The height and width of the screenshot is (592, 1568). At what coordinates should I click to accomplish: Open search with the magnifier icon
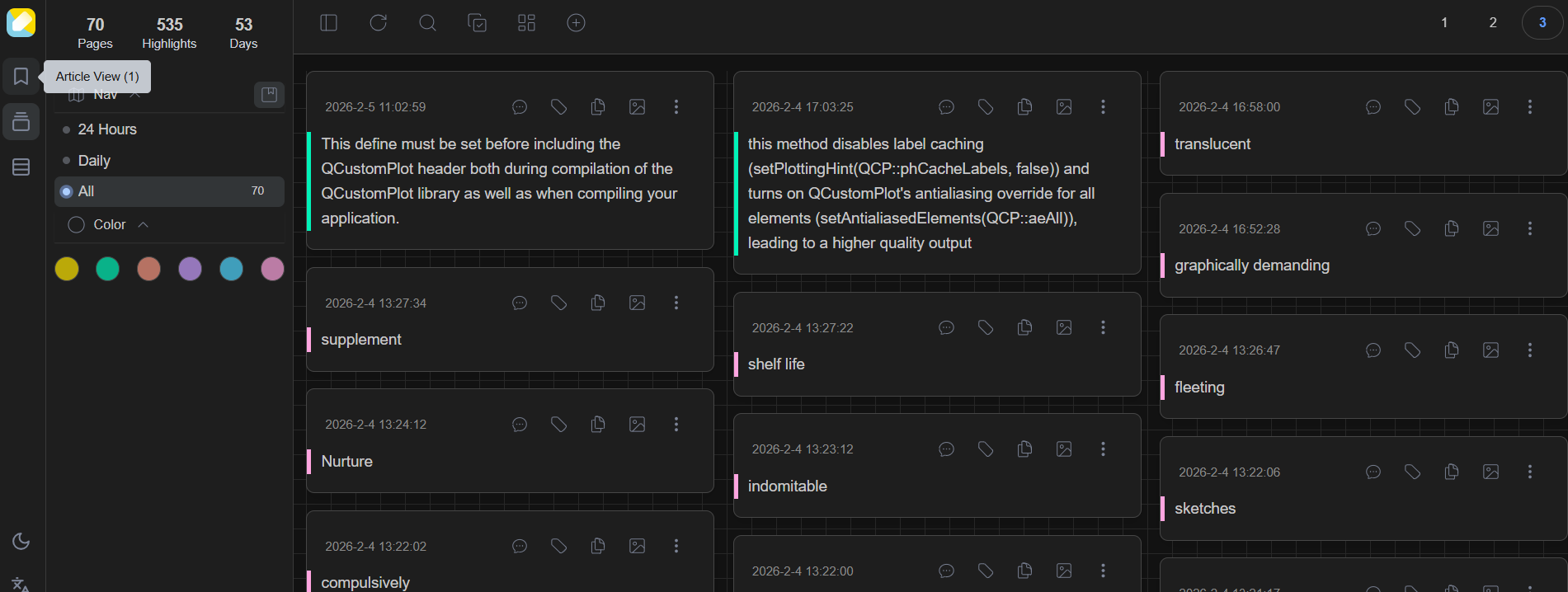pos(427,23)
